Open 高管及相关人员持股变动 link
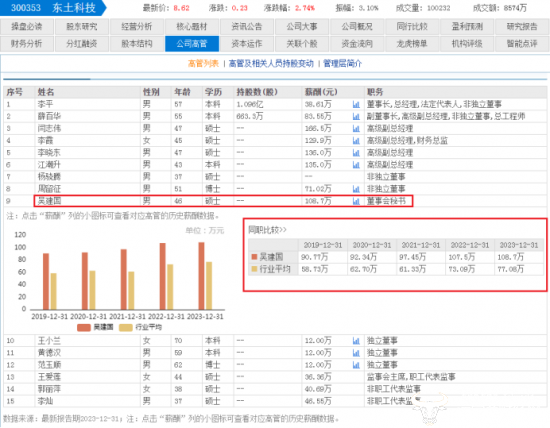Viewport: 550px width, 428px height. 271,63
